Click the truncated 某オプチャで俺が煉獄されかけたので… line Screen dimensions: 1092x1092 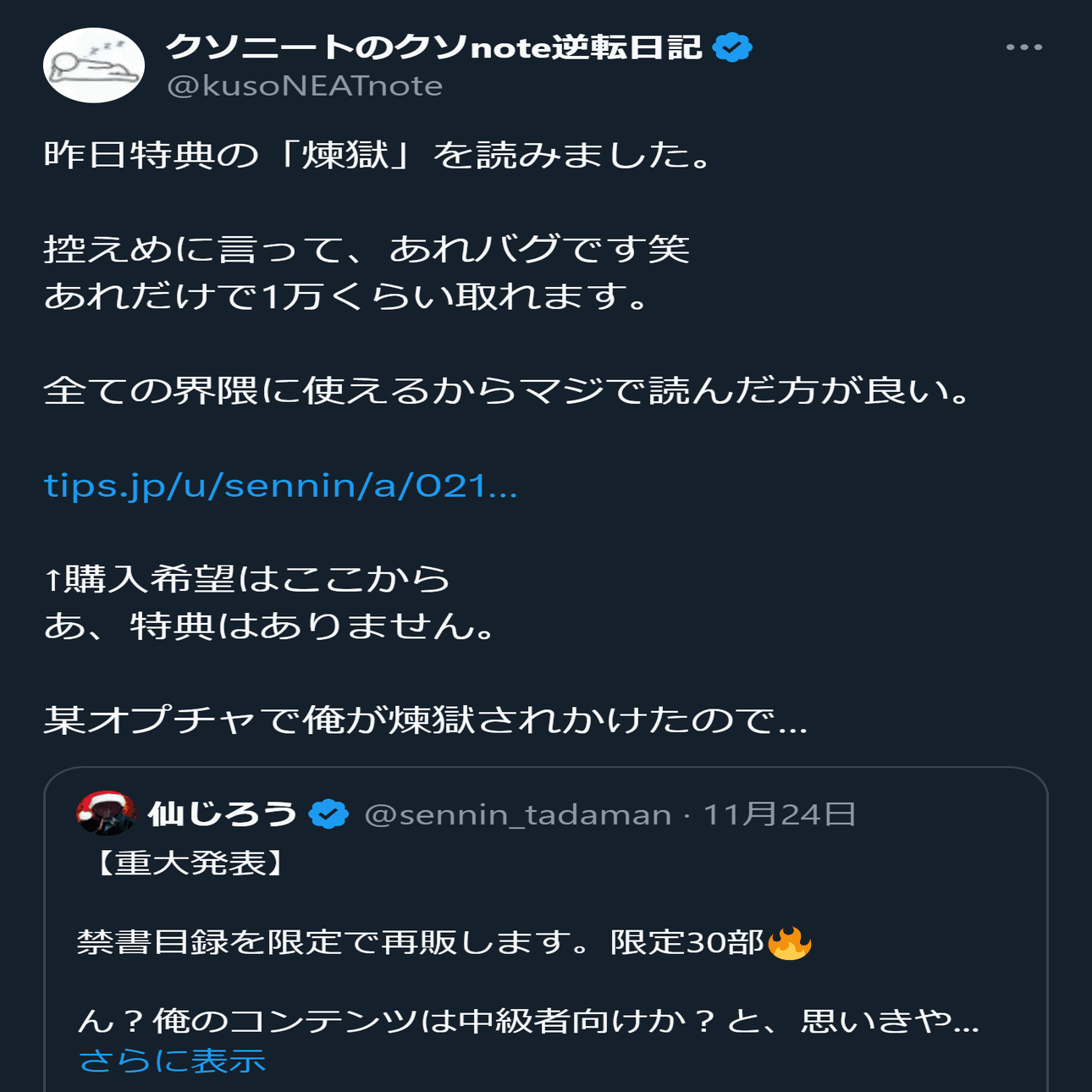coord(426,720)
